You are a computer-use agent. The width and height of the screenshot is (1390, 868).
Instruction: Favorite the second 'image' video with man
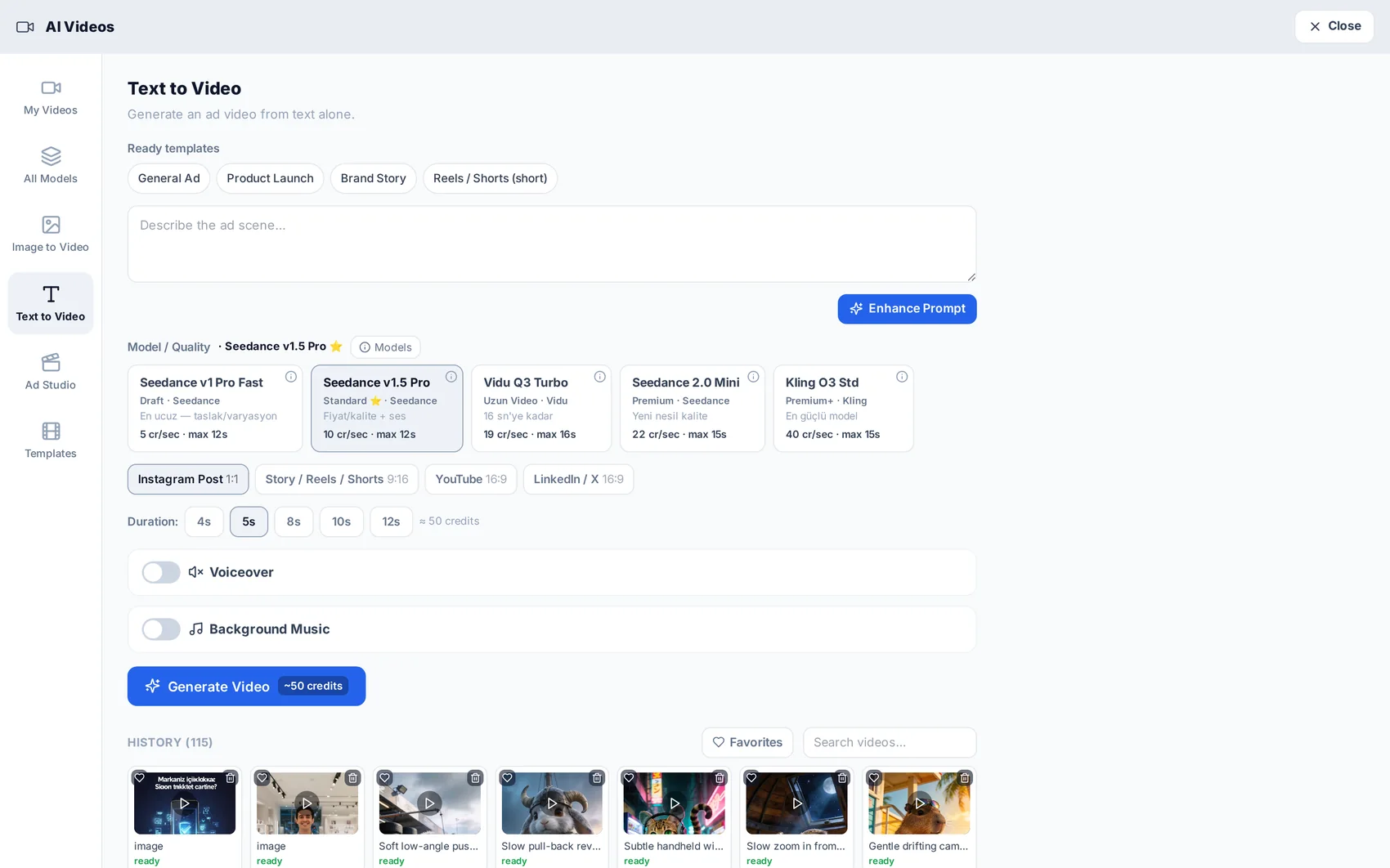262,778
